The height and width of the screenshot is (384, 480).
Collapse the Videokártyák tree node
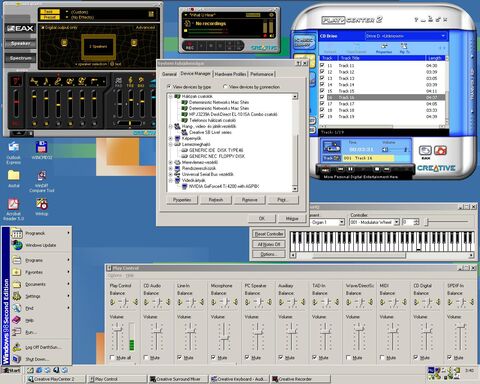click(x=171, y=180)
